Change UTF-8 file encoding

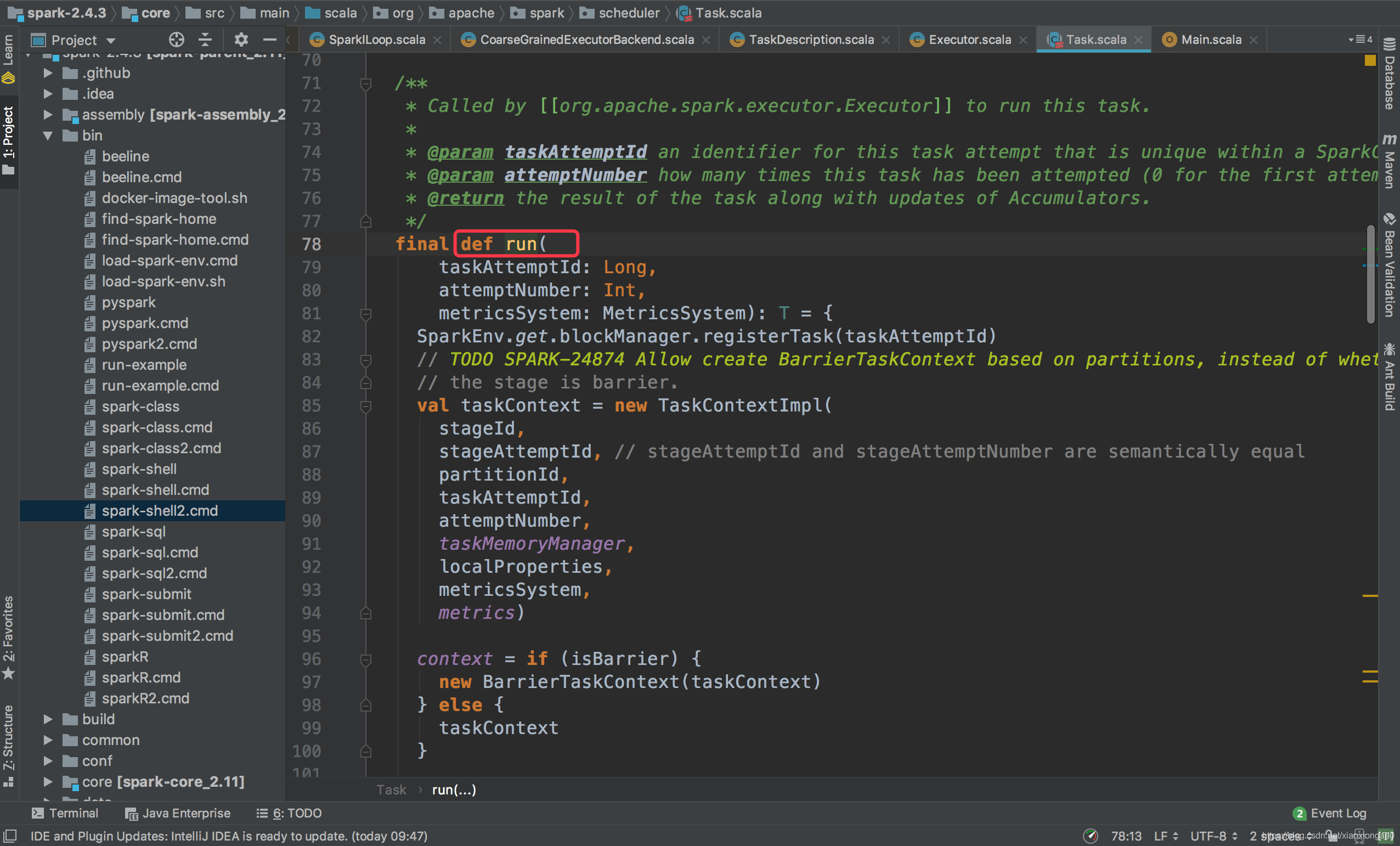pyautogui.click(x=1213, y=836)
